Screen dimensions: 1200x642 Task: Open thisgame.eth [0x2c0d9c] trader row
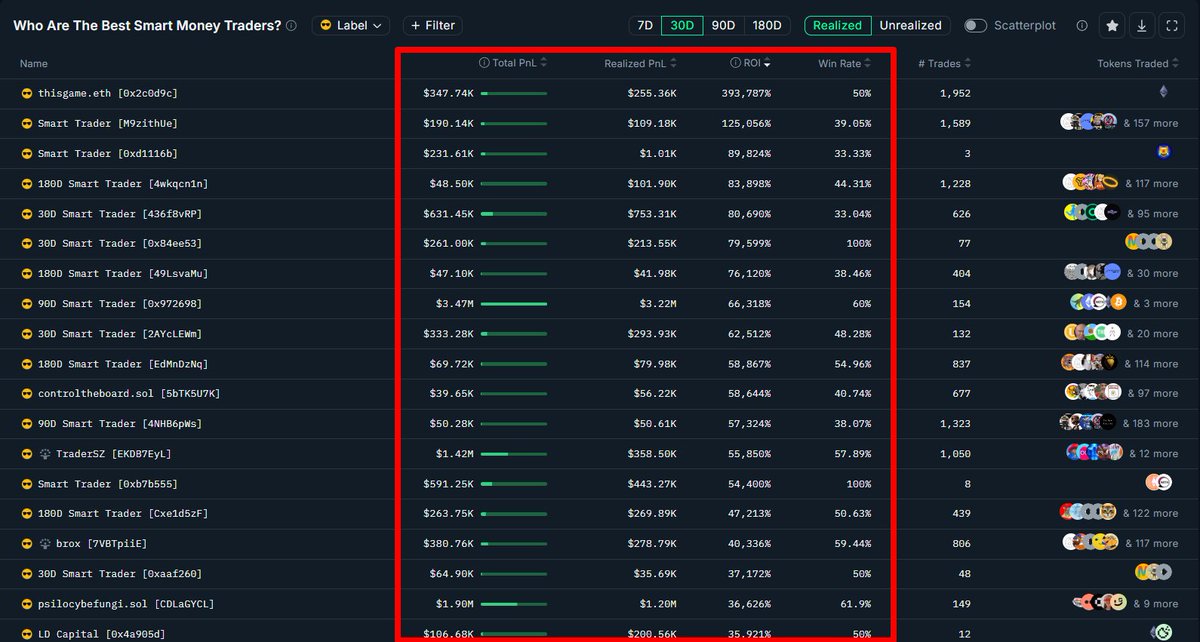(x=600, y=93)
